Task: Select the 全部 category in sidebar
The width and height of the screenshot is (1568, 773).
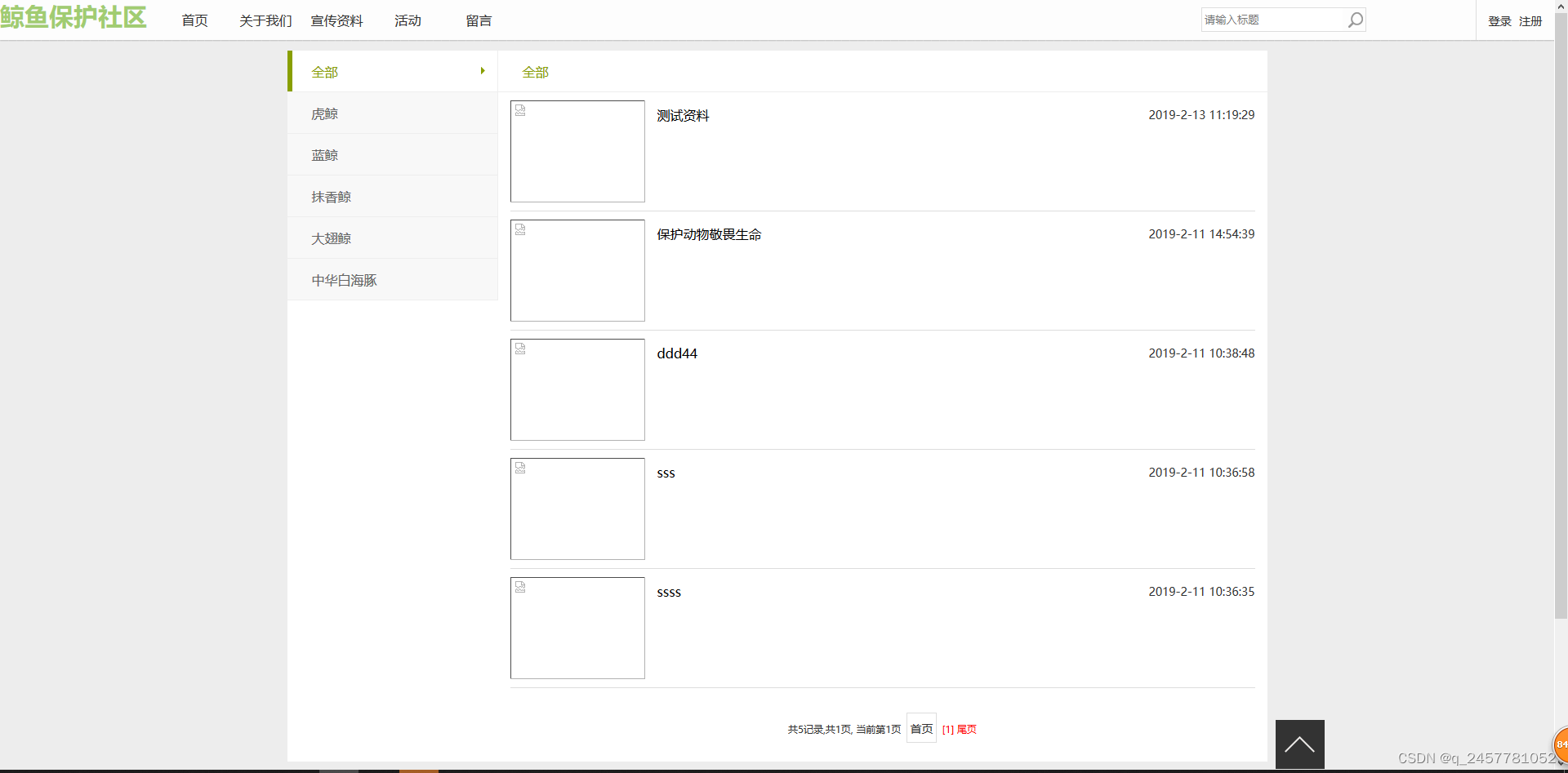Action: coord(392,71)
